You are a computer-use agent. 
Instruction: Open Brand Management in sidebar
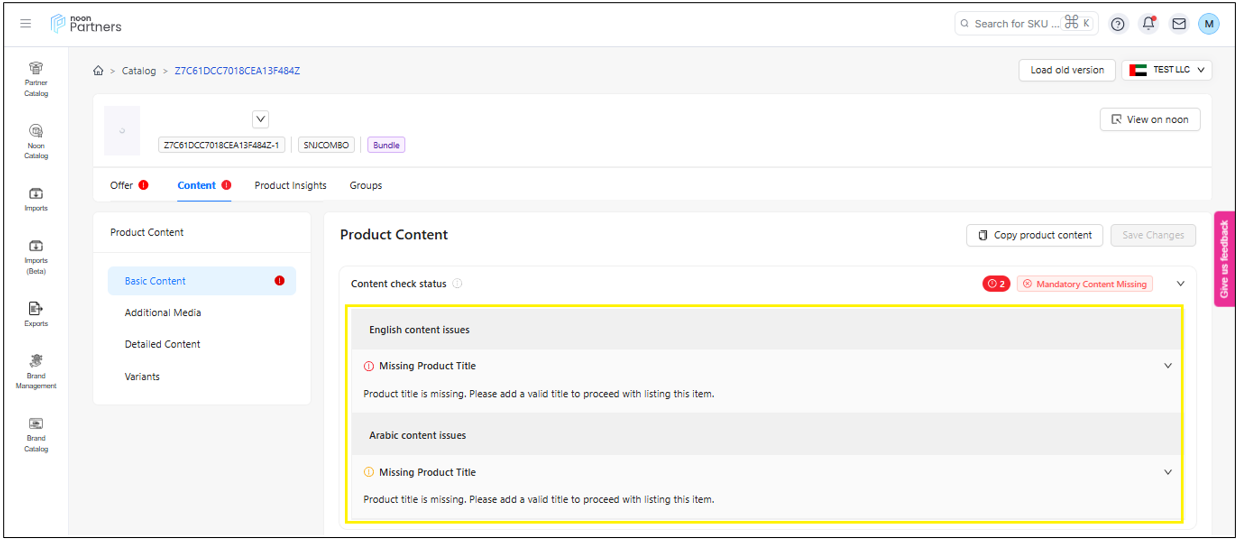(x=36, y=370)
